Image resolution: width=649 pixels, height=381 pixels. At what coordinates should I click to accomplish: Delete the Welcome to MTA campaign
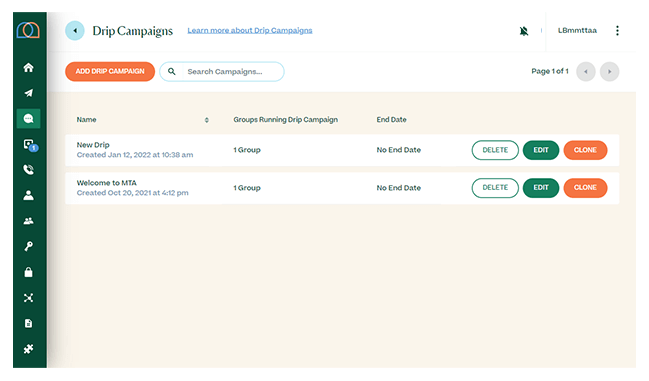495,187
